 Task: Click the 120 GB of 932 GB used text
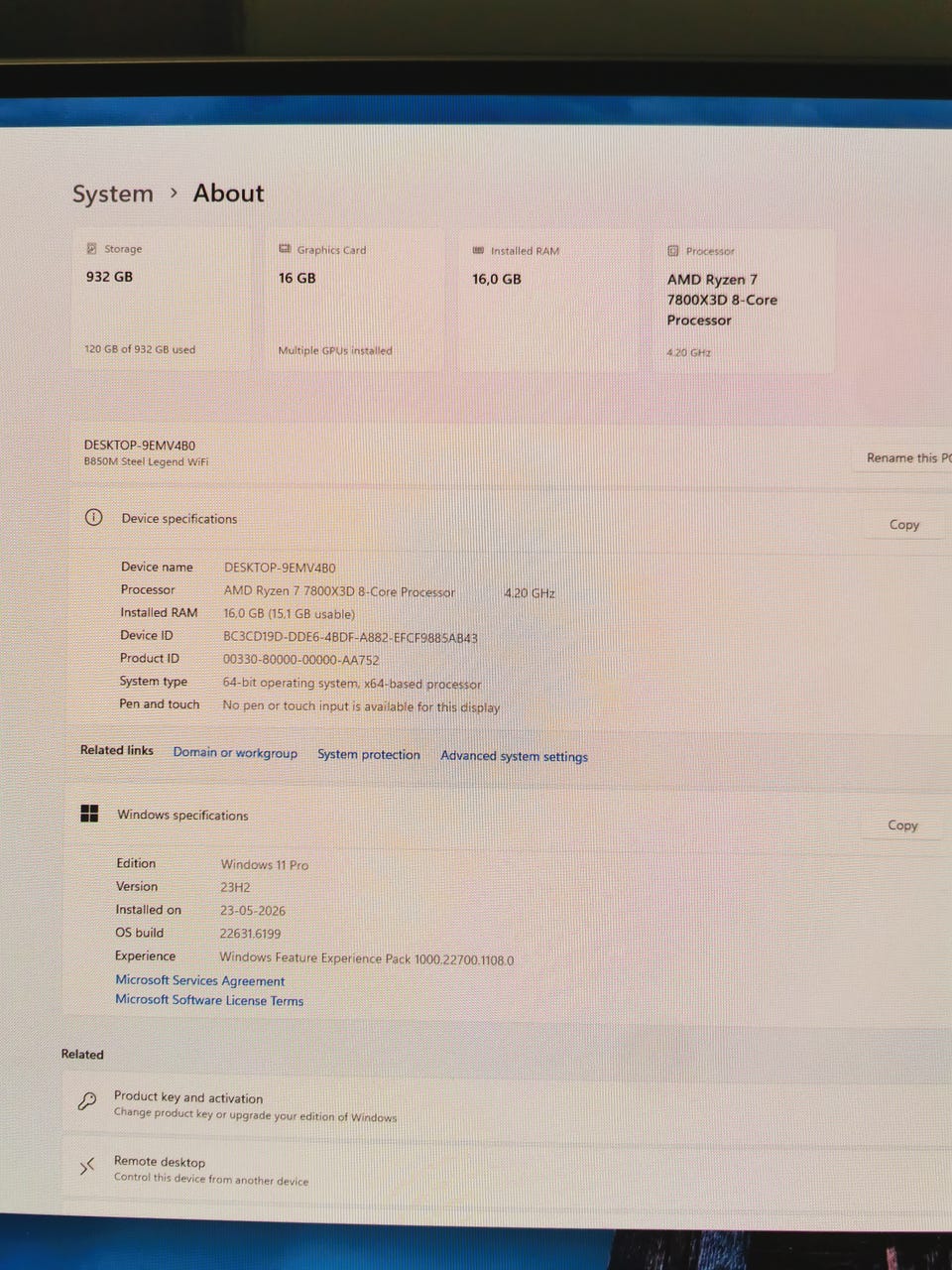(x=140, y=349)
